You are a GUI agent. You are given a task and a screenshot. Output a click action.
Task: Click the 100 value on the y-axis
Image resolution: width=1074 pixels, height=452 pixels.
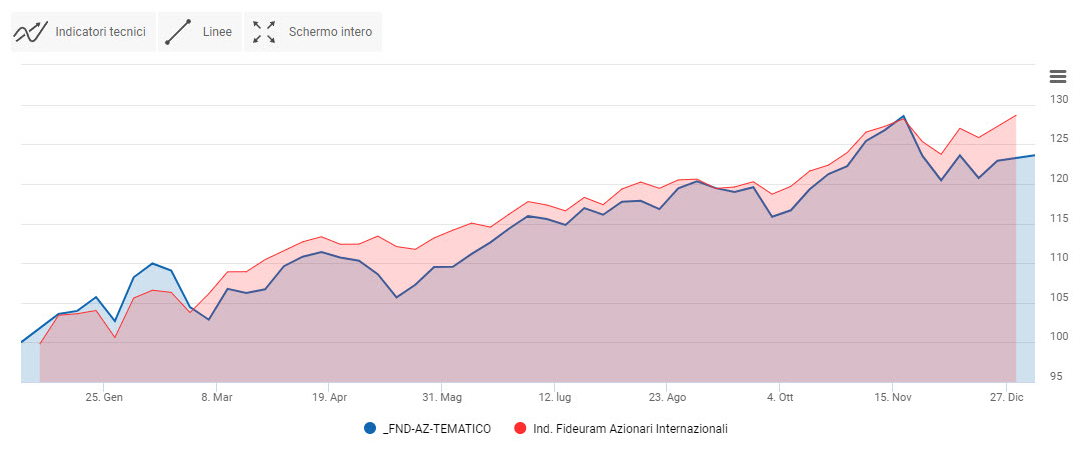click(x=1058, y=337)
